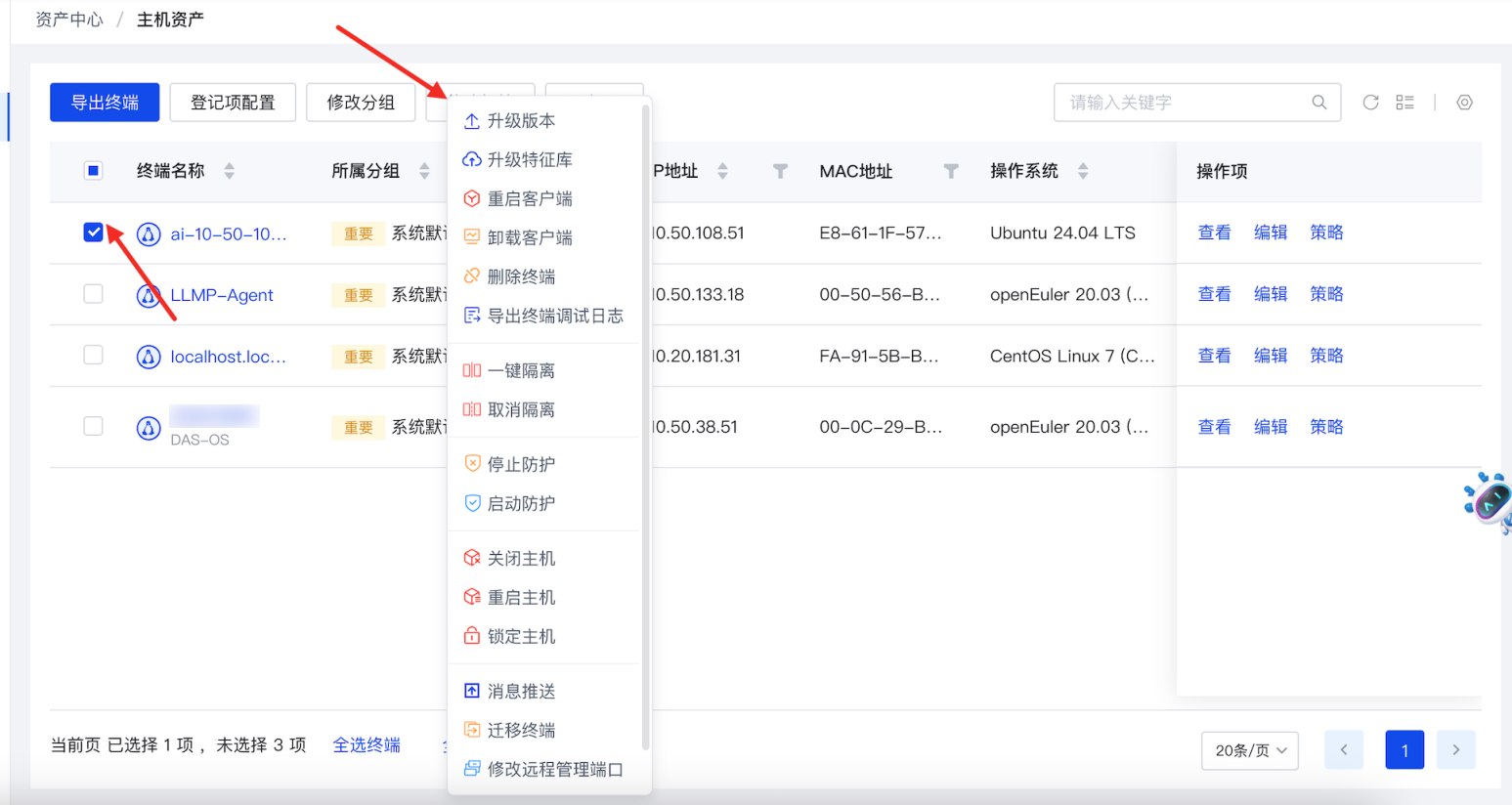Type in the 请输入关键字 search field
Viewport: 1512px width, 805px height.
[x=1183, y=103]
